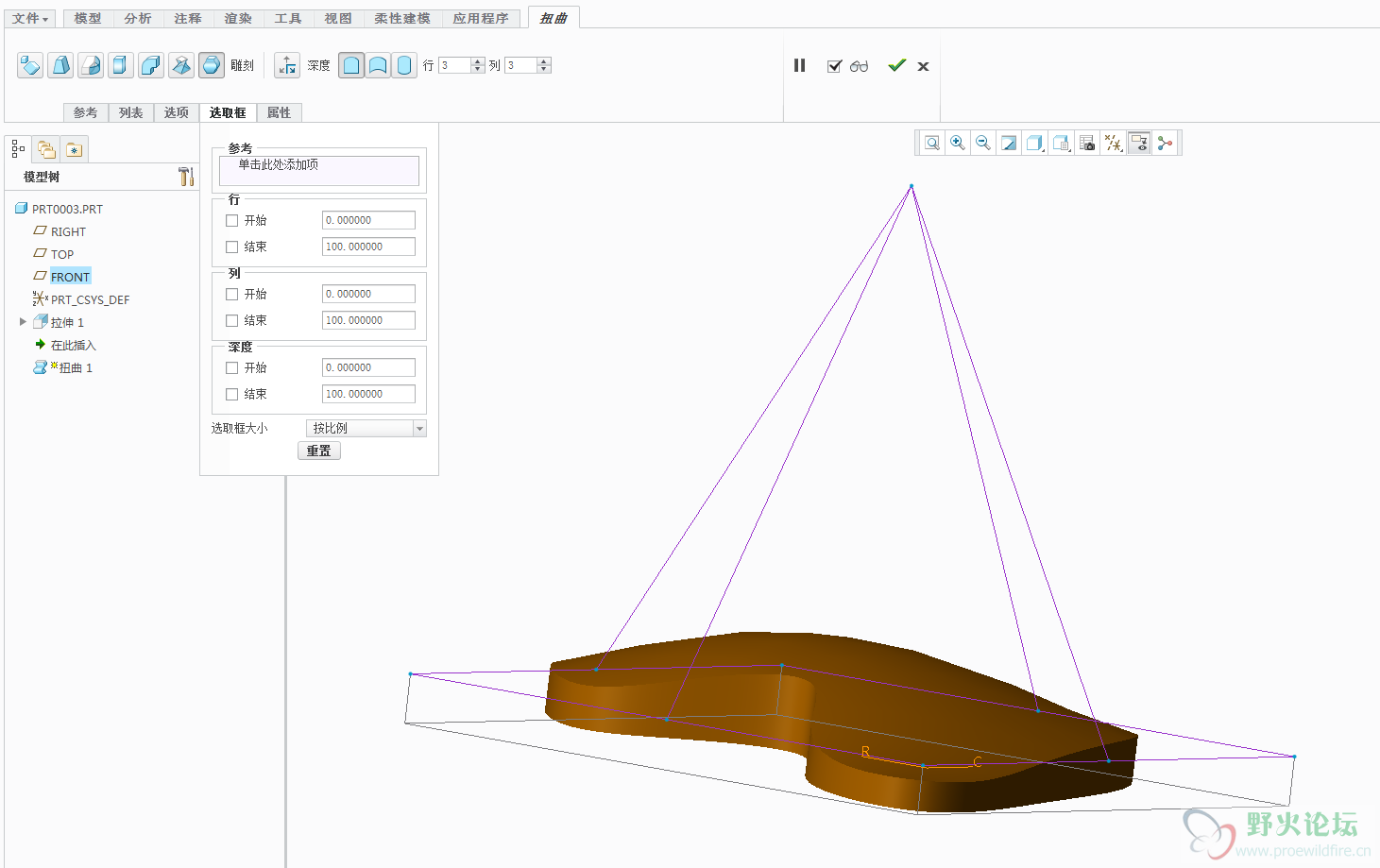Viewport: 1380px width, 868px height.
Task: Select the Transform warp tool icon
Action: (x=30, y=65)
